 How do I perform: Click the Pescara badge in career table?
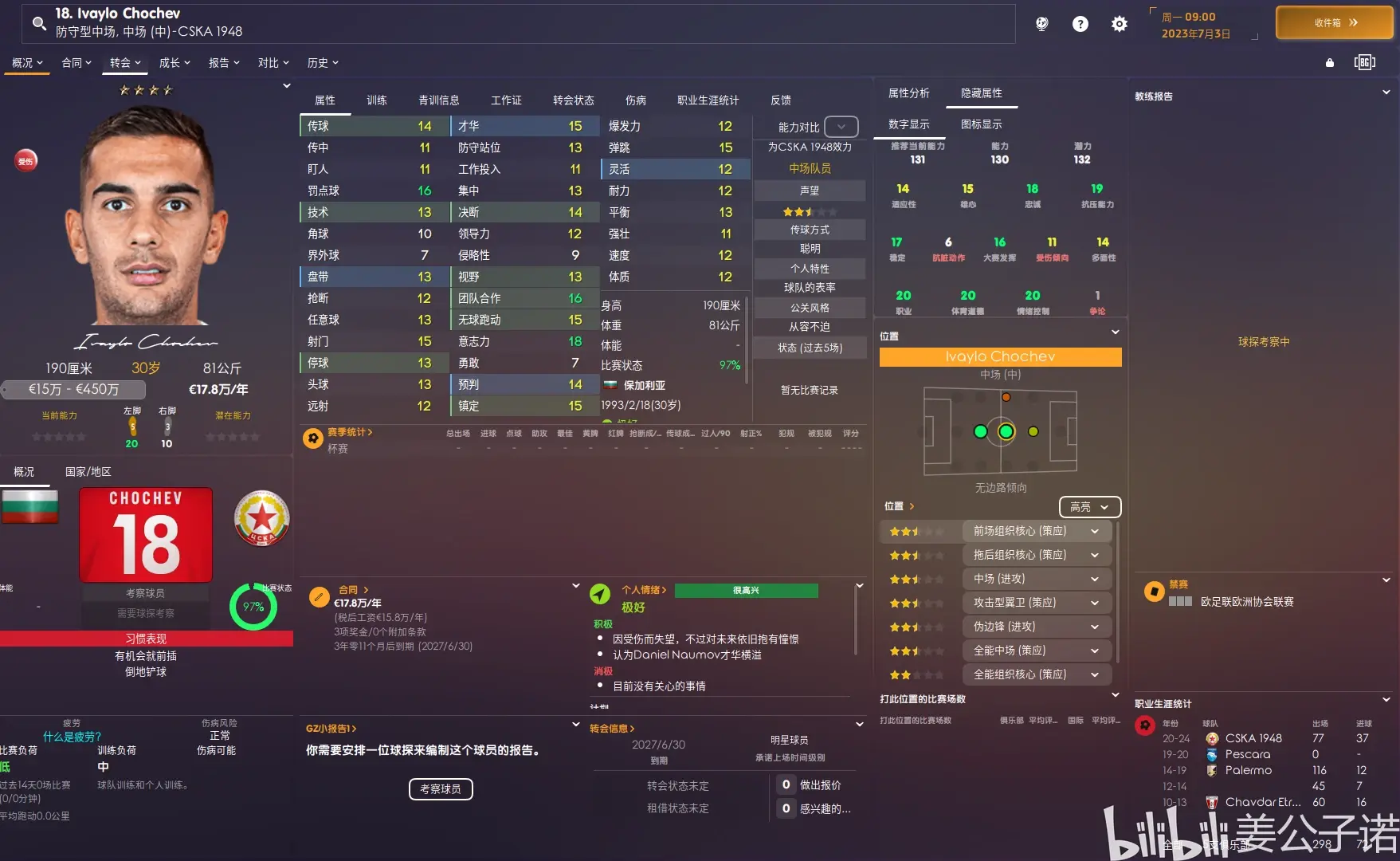(1212, 754)
